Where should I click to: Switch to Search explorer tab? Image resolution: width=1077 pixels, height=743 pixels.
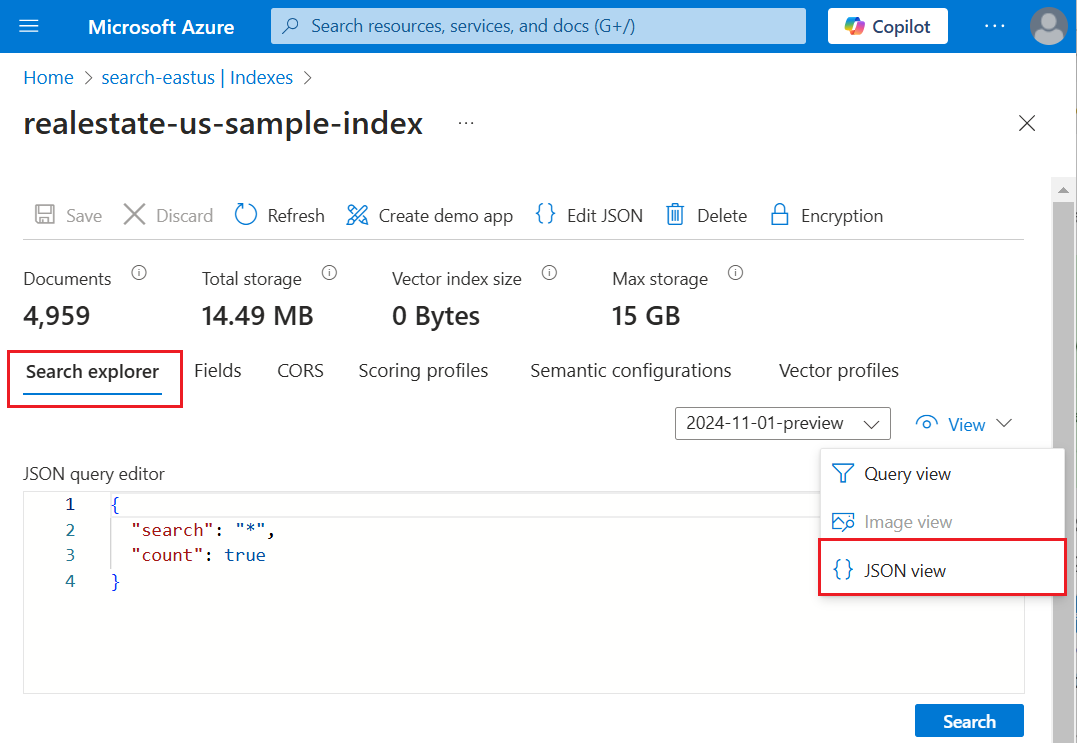click(x=93, y=372)
